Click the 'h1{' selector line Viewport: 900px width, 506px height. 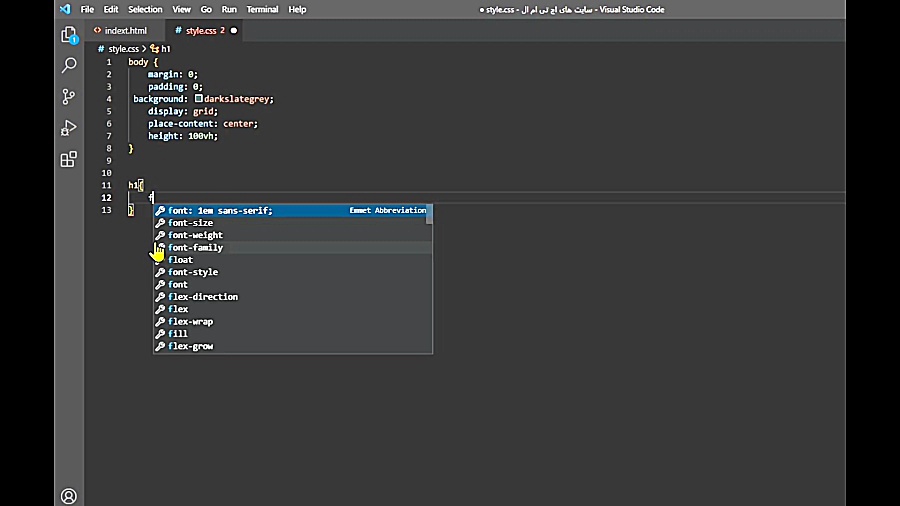coord(136,185)
